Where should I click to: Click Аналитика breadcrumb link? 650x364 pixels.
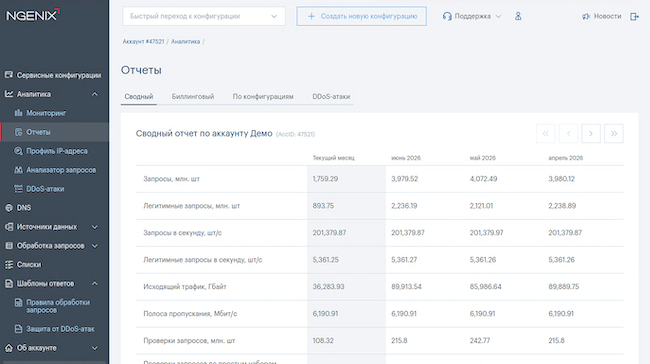(186, 41)
